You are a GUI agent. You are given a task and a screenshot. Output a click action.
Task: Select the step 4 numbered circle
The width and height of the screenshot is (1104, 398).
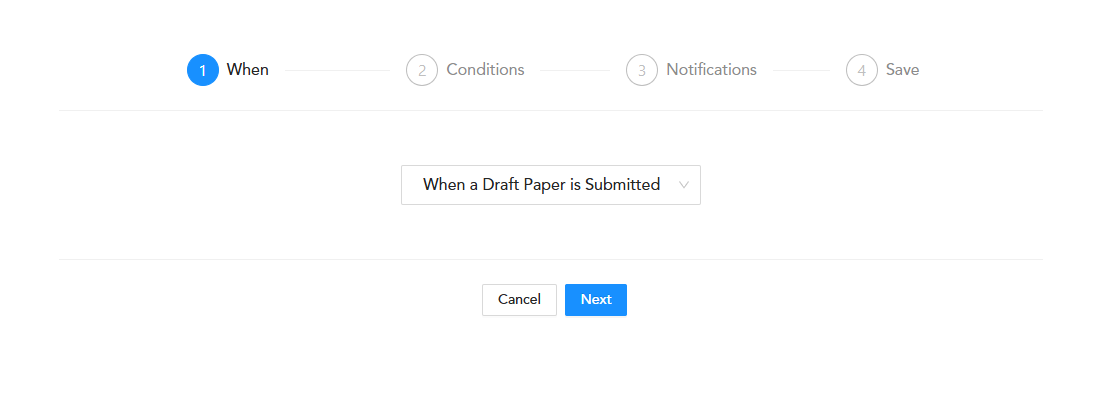coord(861,70)
